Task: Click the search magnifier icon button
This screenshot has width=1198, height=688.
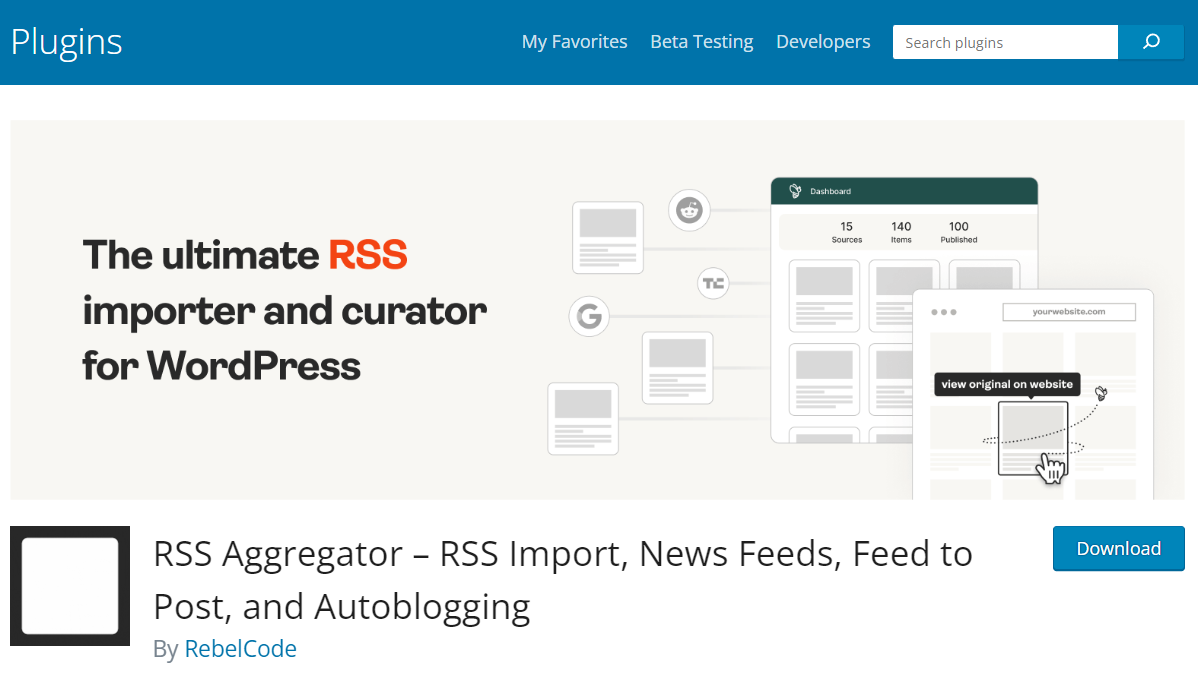Action: pos(1151,42)
